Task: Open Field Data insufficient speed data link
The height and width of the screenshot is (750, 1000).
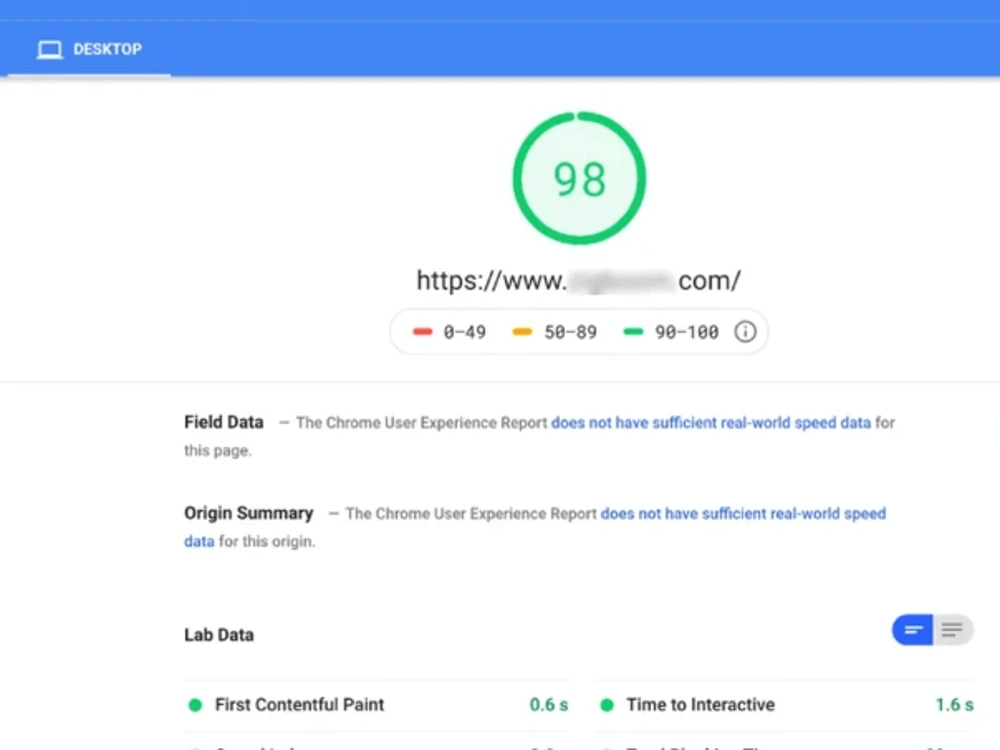Action: tap(710, 423)
